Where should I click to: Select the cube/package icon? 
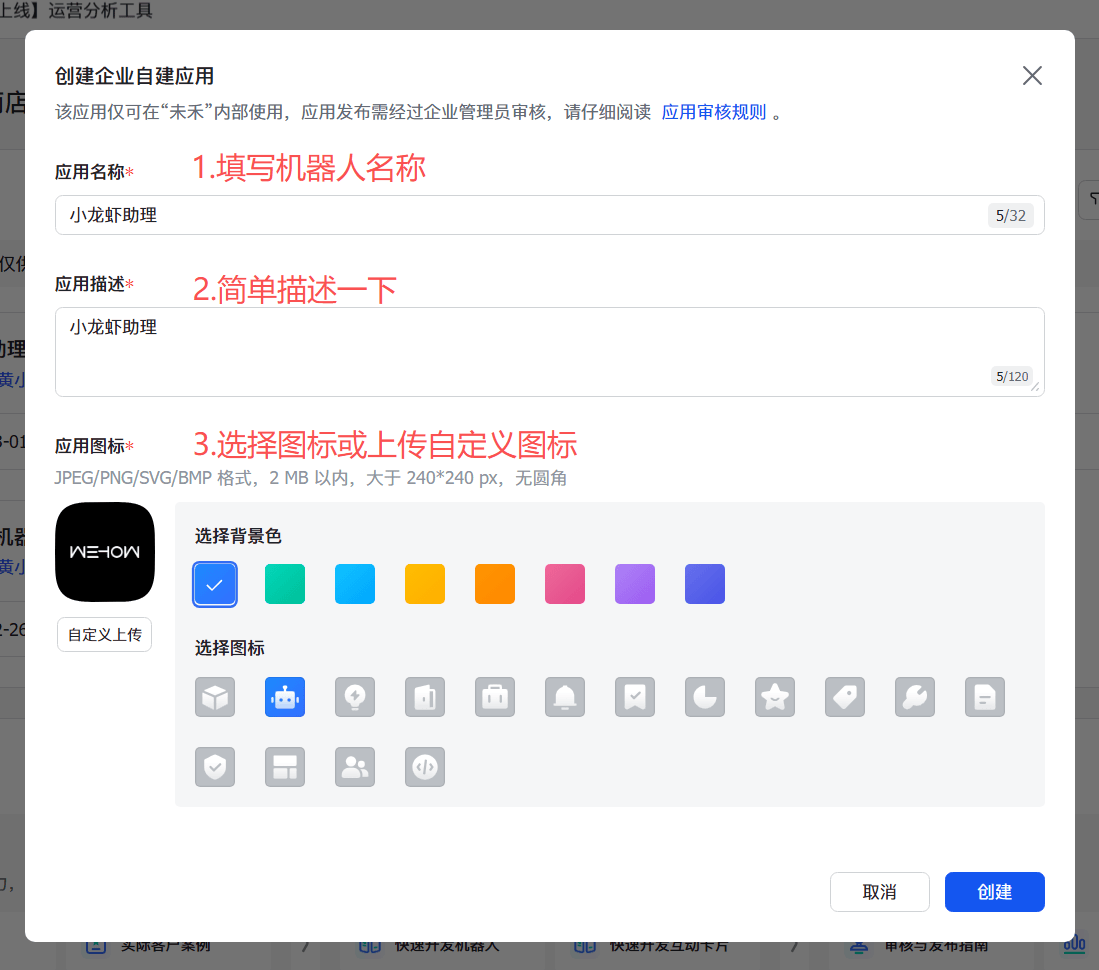pos(215,697)
